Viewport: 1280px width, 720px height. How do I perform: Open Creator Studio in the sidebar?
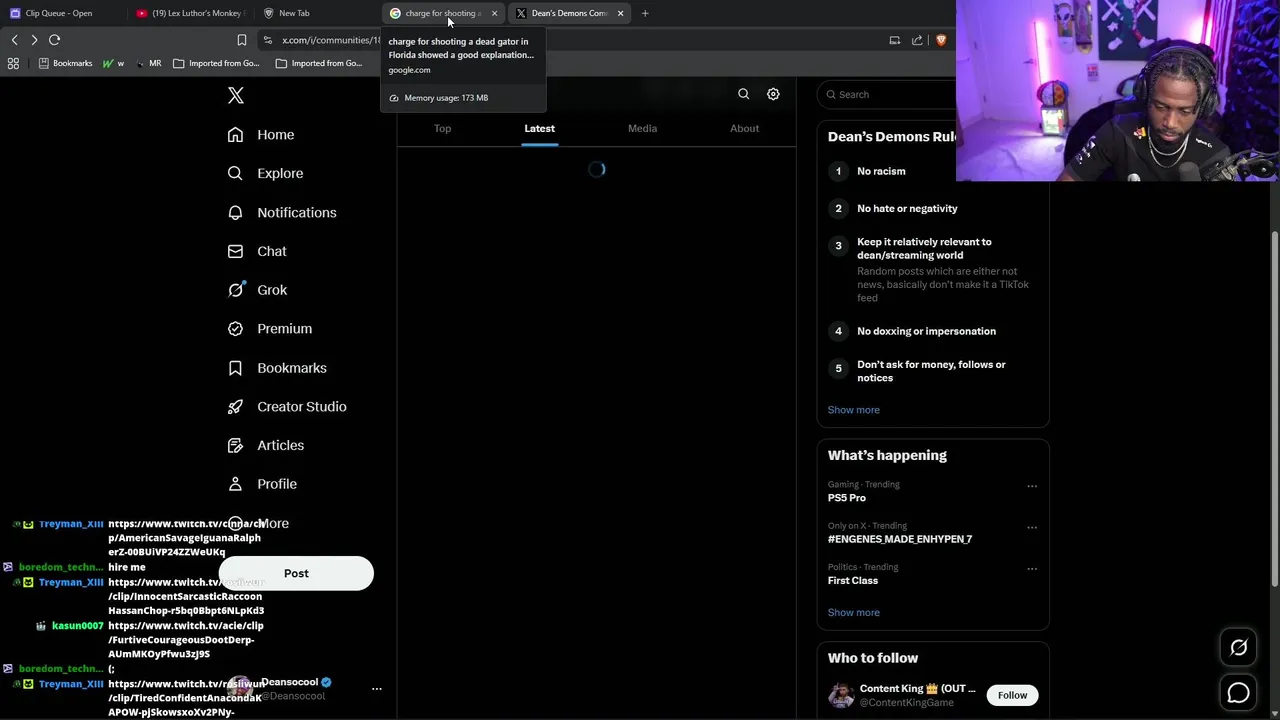[287, 407]
